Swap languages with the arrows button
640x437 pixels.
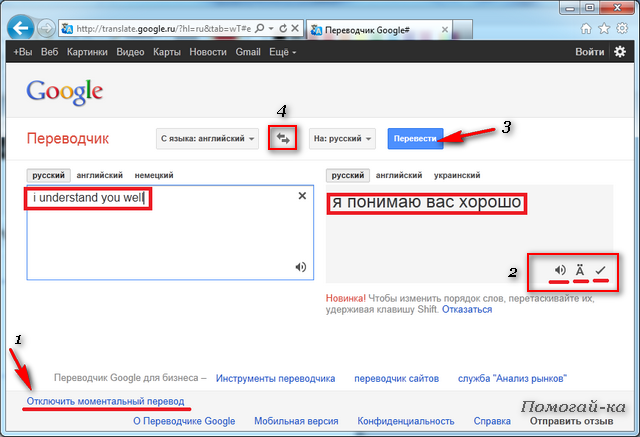point(282,138)
